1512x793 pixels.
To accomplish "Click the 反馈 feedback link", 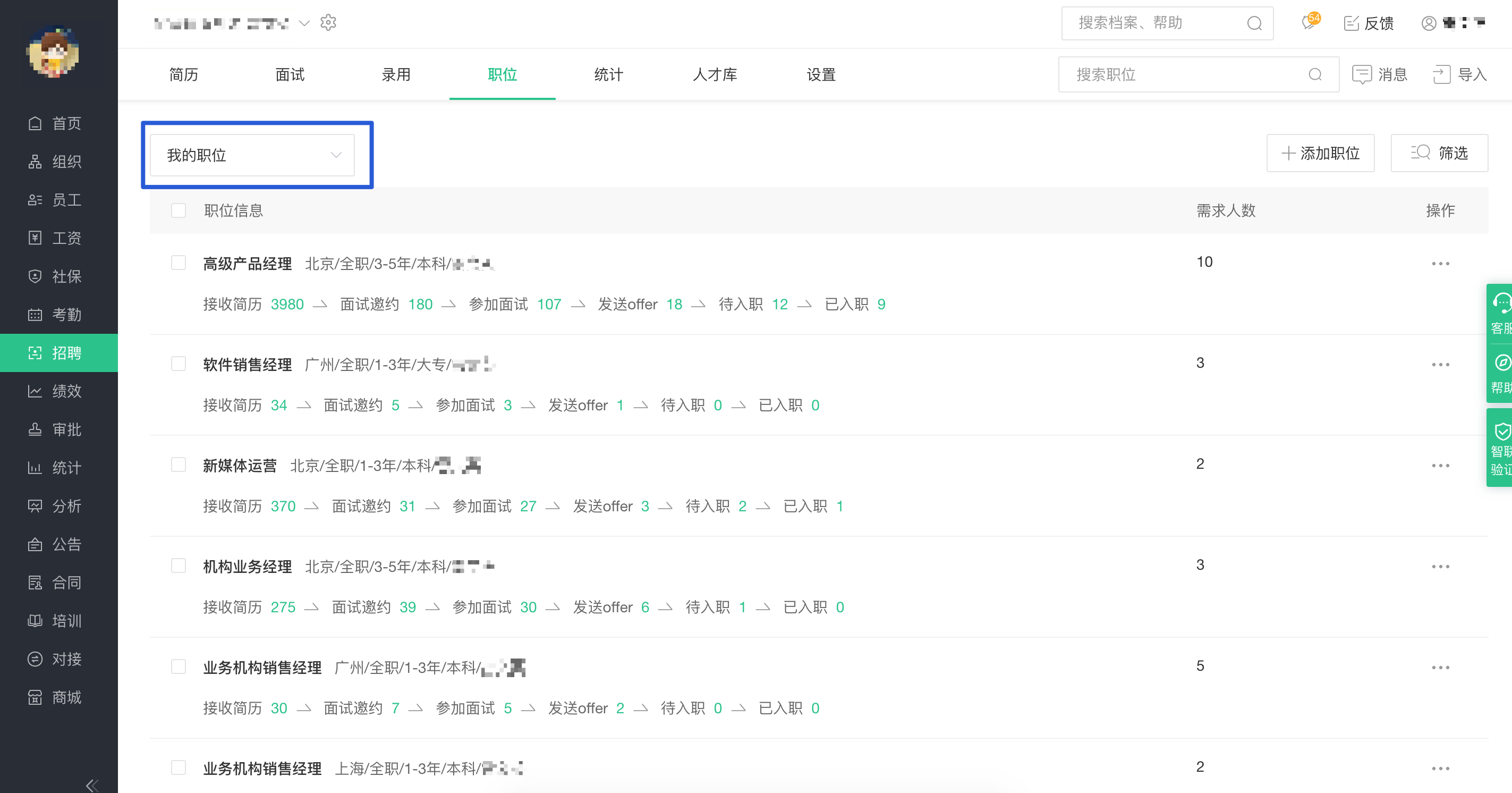I will point(1368,23).
